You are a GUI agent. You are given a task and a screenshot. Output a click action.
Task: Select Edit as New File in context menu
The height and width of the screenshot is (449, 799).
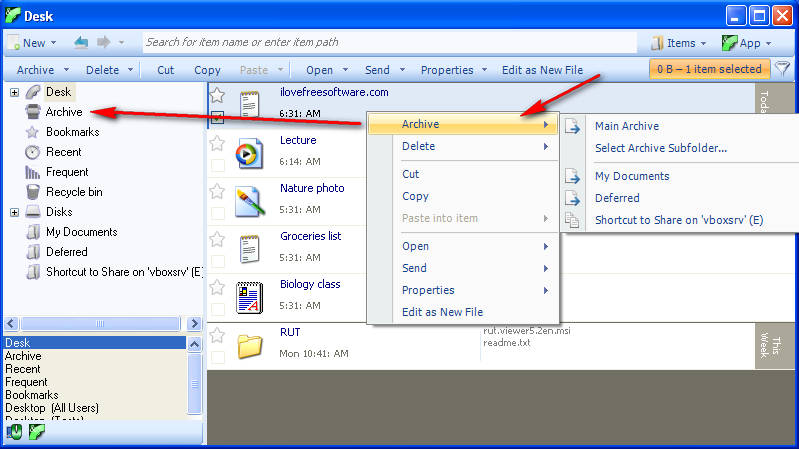click(x=442, y=312)
